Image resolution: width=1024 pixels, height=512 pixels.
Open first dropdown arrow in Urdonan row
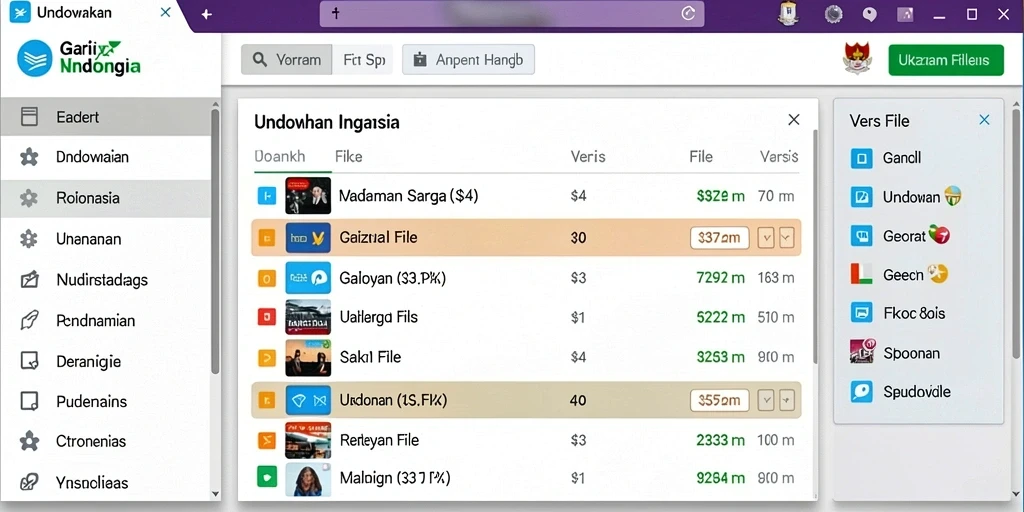(x=765, y=400)
